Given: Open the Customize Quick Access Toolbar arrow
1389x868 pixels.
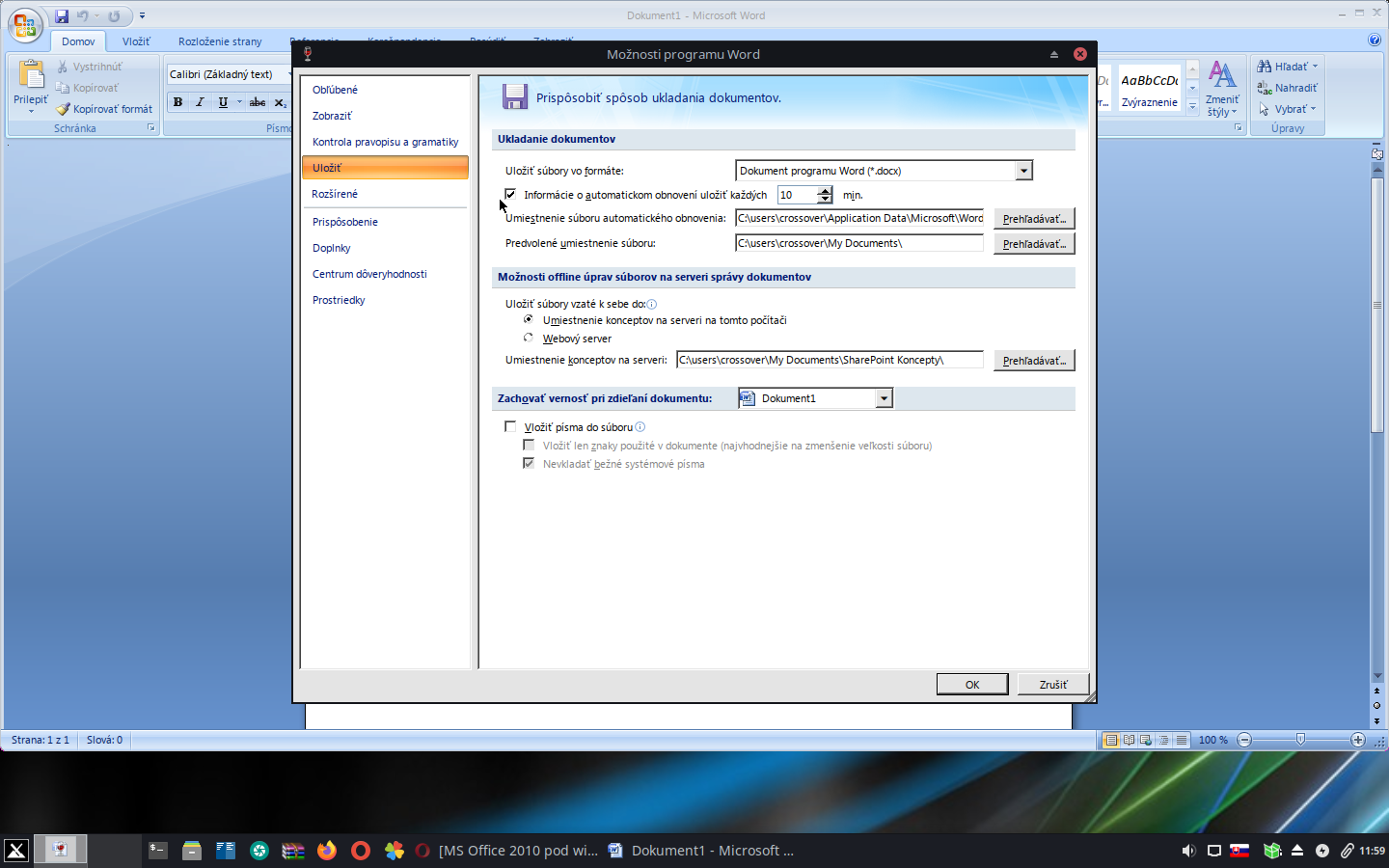Looking at the screenshot, I should click(x=142, y=16).
